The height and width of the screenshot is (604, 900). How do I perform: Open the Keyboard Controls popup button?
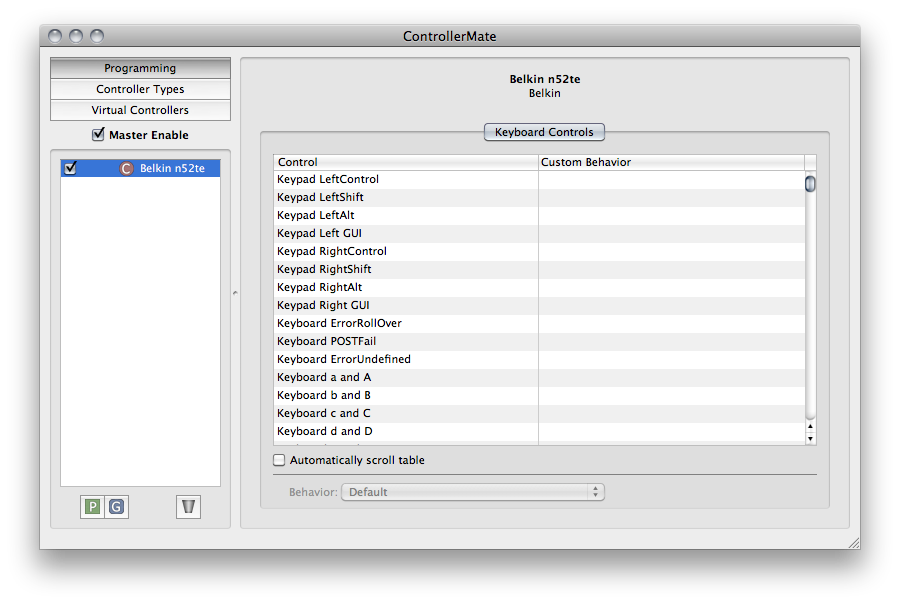point(544,132)
